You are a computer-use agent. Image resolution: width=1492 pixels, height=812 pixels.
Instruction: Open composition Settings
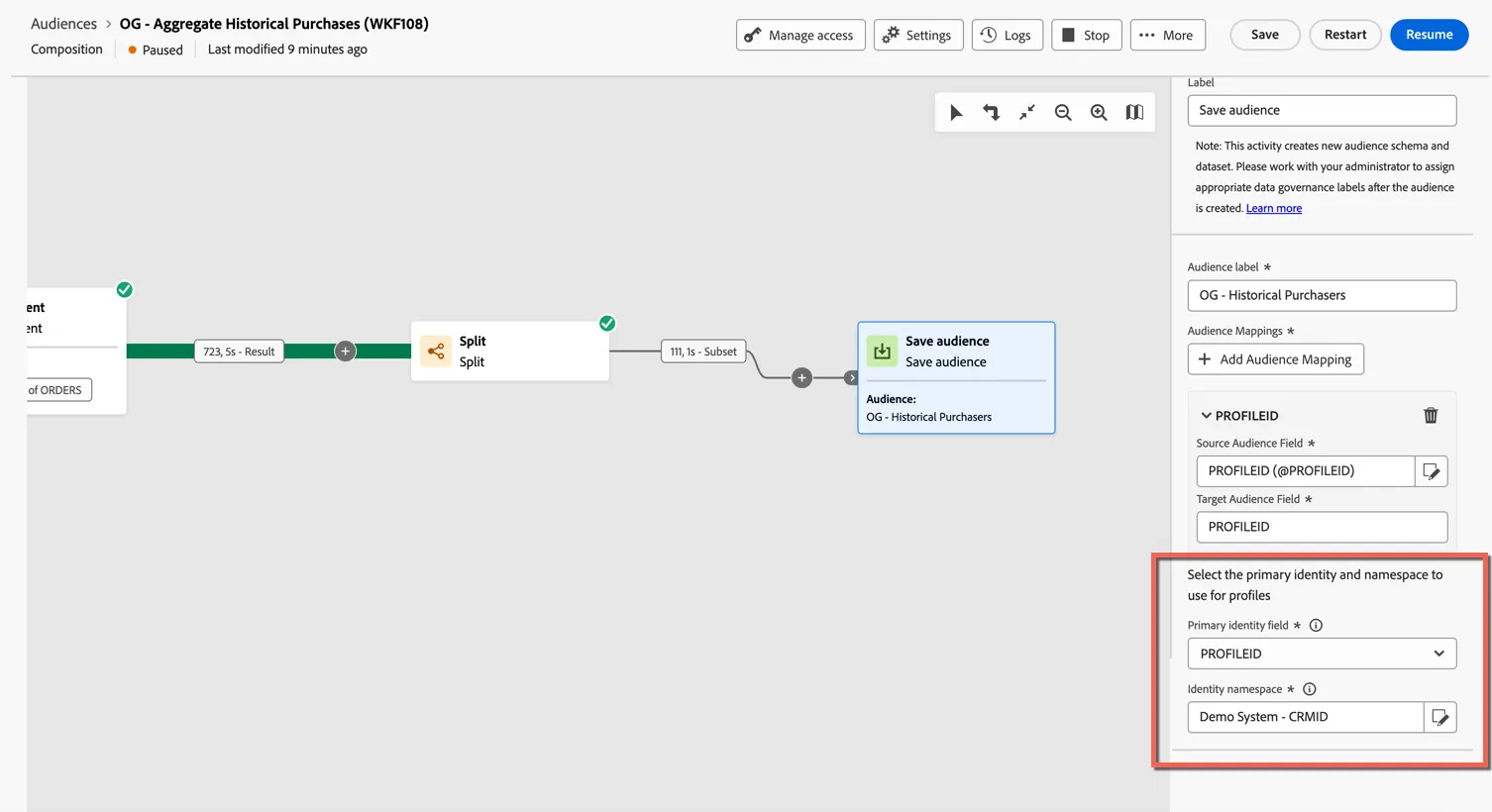click(x=918, y=36)
